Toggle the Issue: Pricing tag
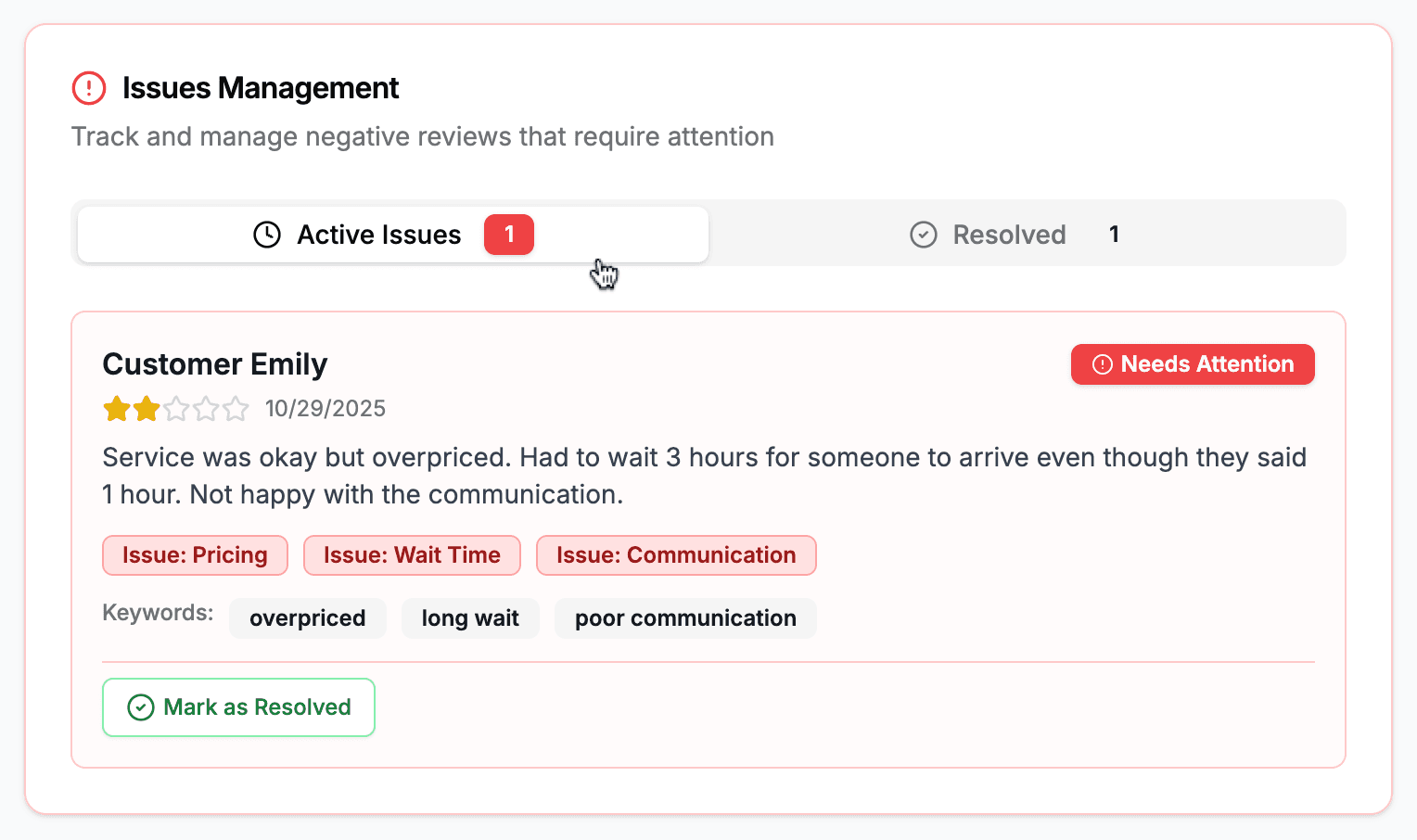 (195, 554)
